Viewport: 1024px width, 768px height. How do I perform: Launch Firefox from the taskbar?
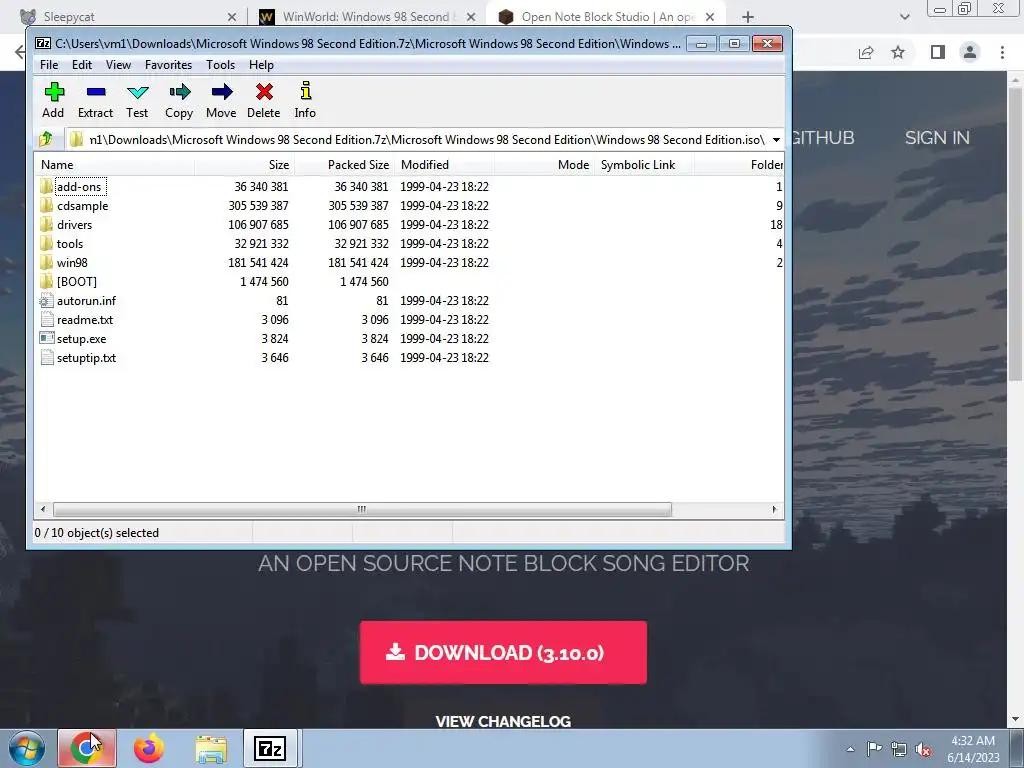click(x=149, y=748)
